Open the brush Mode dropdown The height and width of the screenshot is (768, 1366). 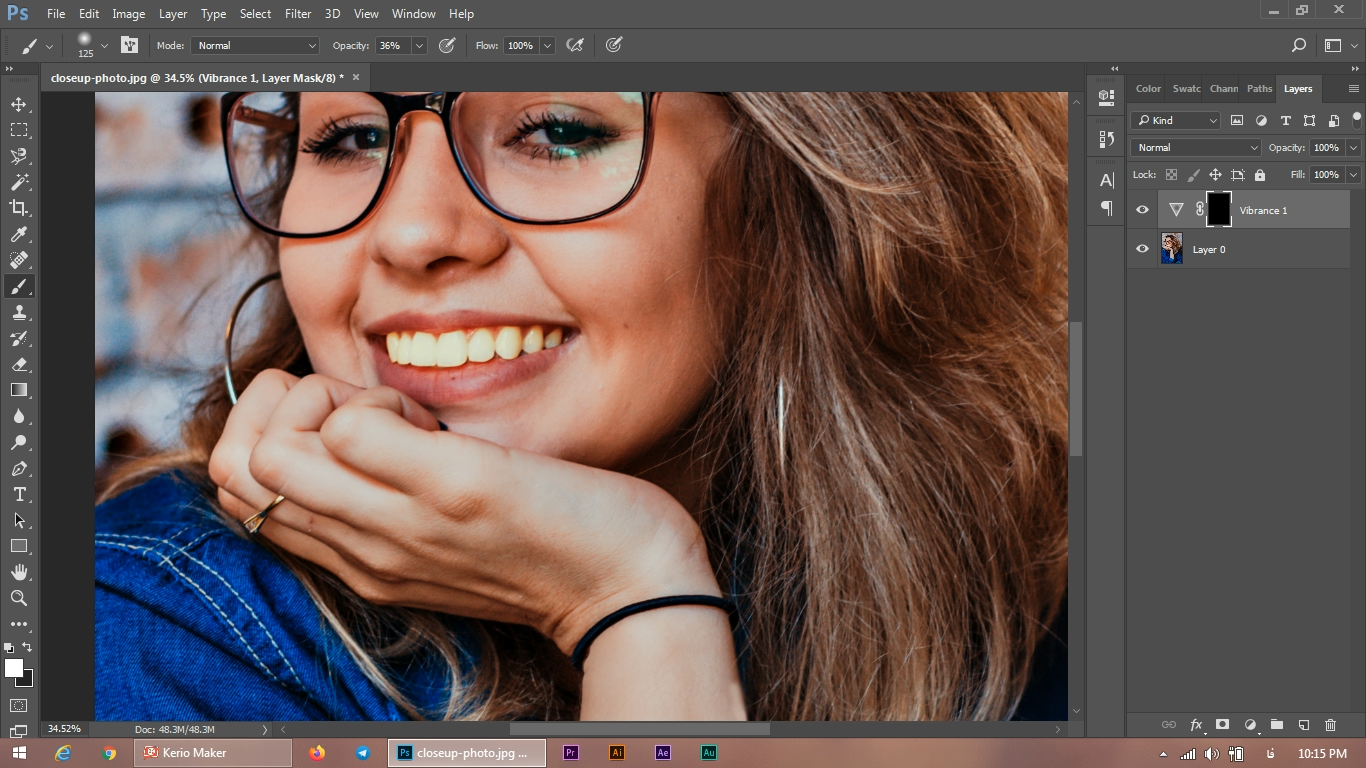coord(256,45)
